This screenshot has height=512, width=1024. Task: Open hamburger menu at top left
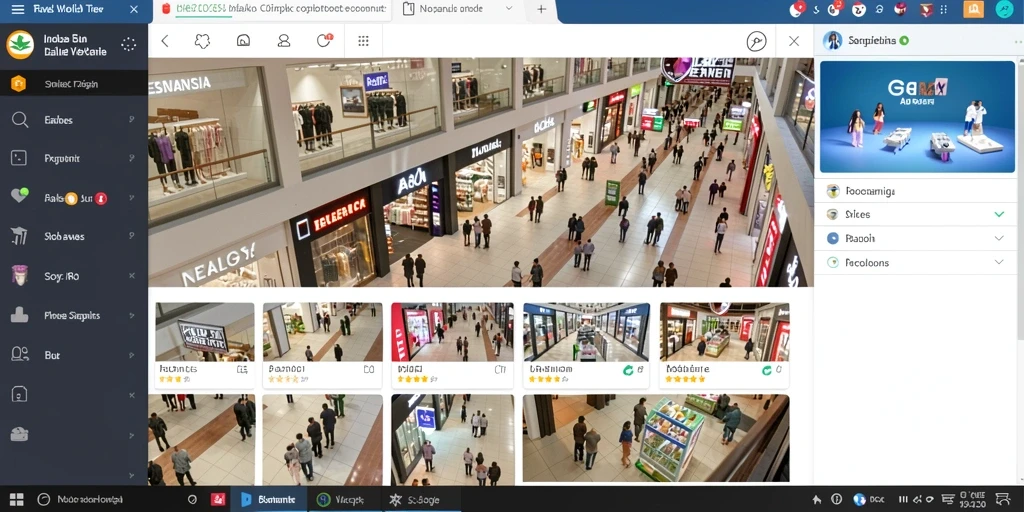pos(18,9)
